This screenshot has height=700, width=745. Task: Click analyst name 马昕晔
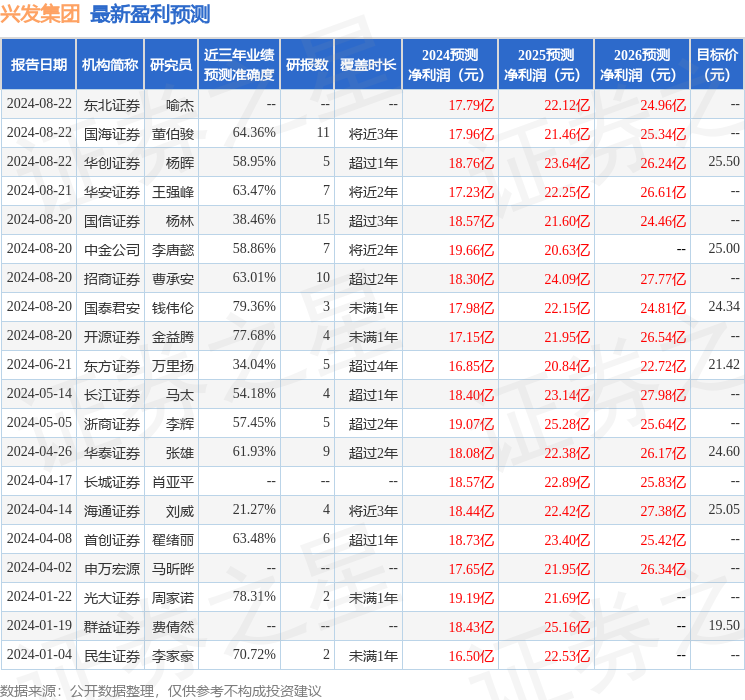tap(173, 569)
